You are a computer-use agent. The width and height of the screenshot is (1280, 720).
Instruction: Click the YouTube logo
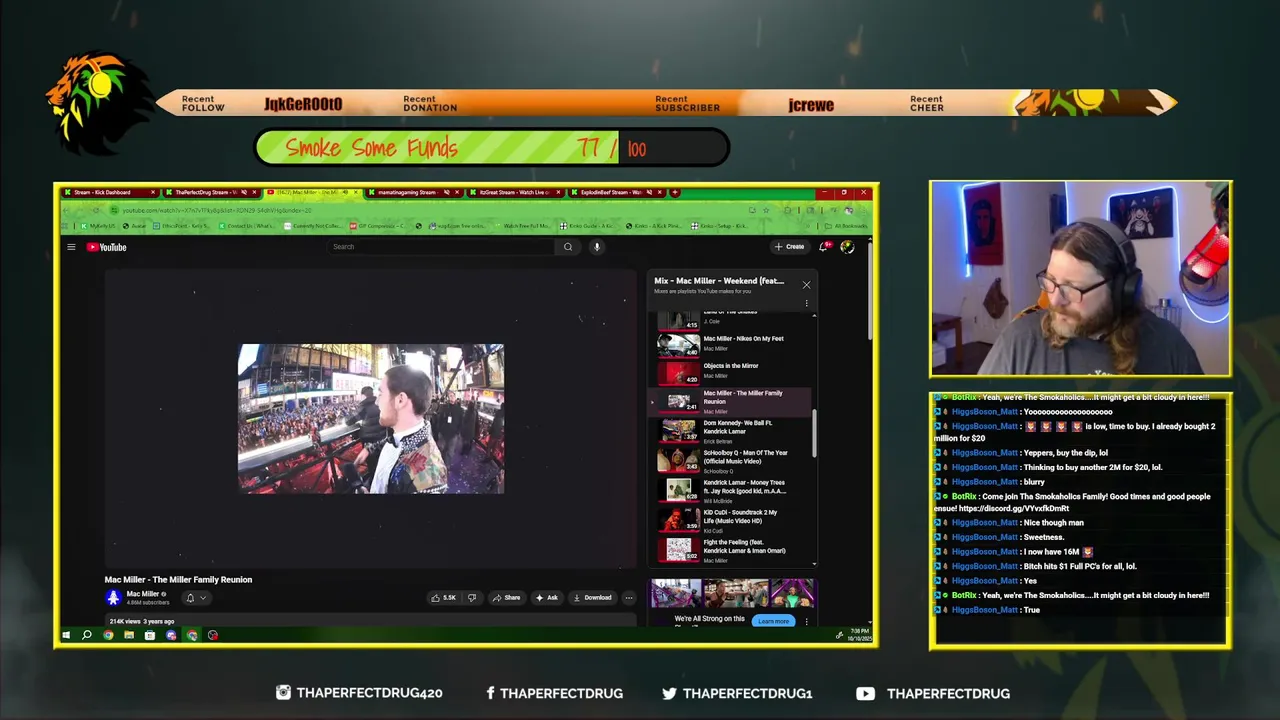coord(106,247)
